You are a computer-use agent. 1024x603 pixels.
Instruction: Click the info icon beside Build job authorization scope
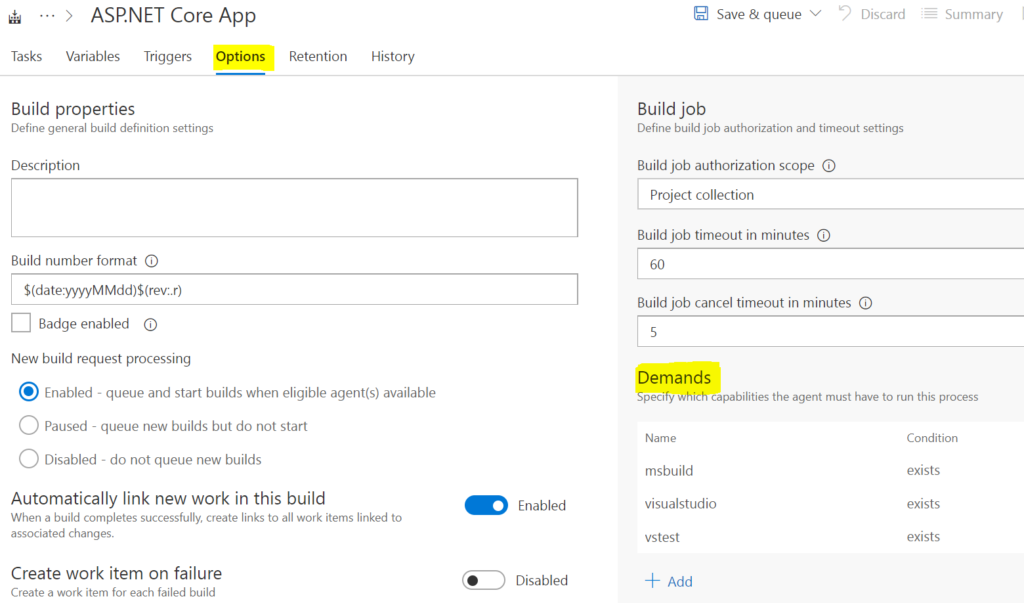(829, 166)
